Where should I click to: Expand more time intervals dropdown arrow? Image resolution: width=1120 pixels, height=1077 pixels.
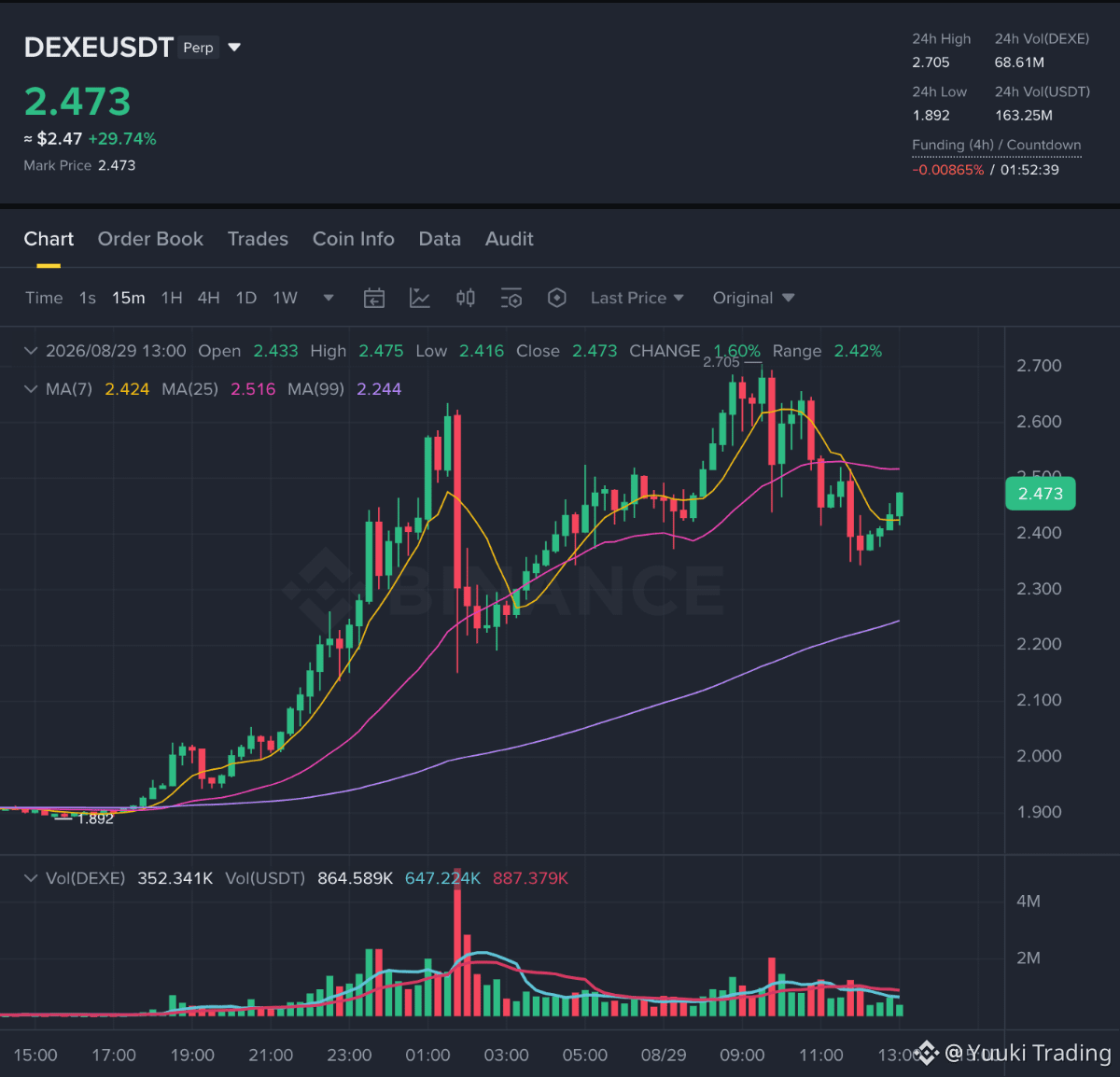(x=329, y=298)
